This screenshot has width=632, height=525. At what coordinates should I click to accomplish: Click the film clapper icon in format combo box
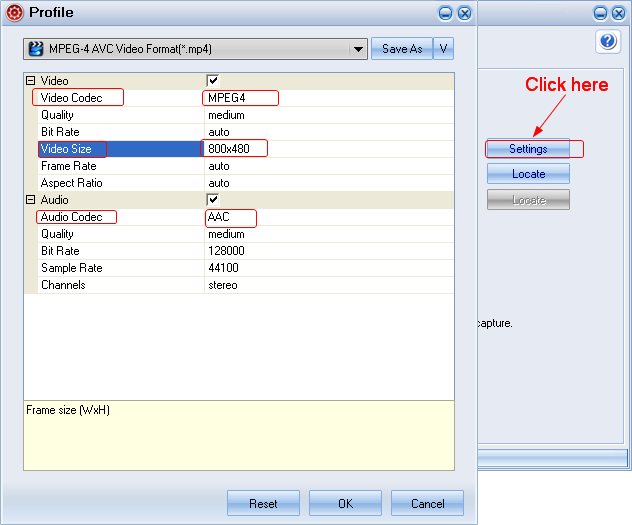tap(36, 49)
